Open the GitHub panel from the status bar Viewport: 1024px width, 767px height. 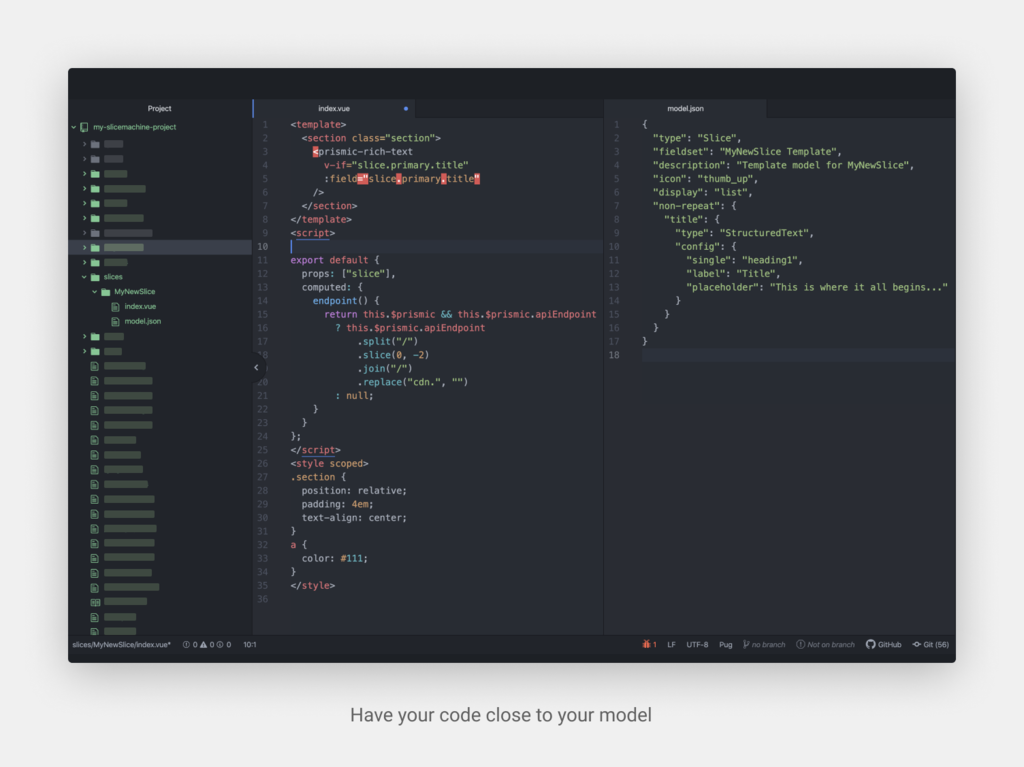[883, 645]
